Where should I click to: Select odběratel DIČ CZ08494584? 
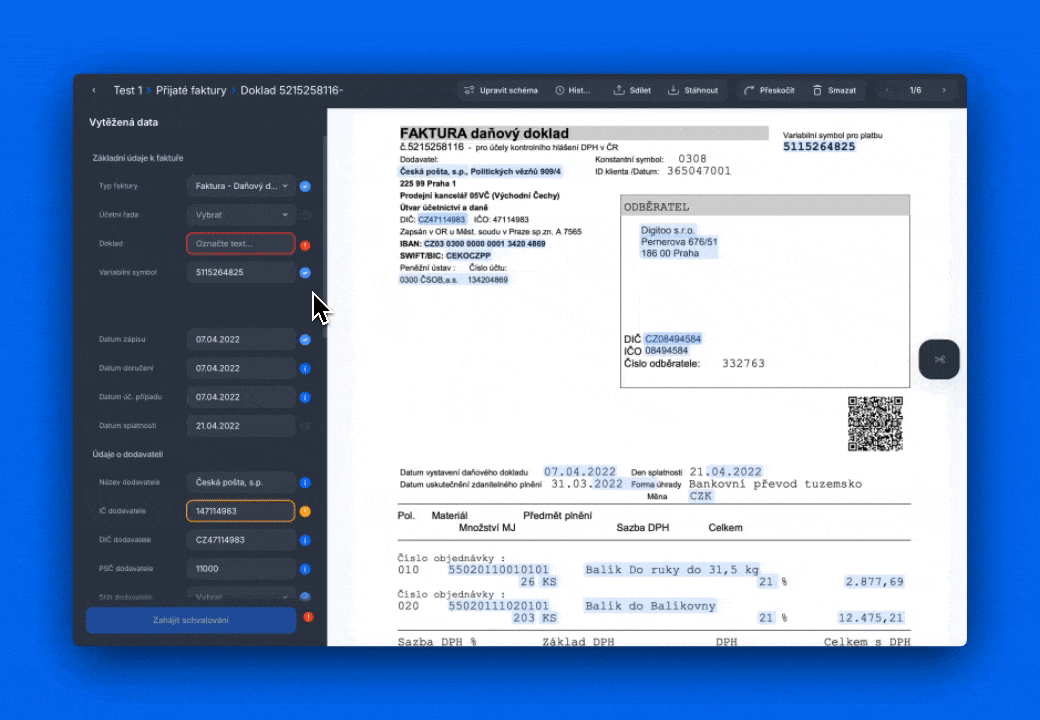pos(673,339)
